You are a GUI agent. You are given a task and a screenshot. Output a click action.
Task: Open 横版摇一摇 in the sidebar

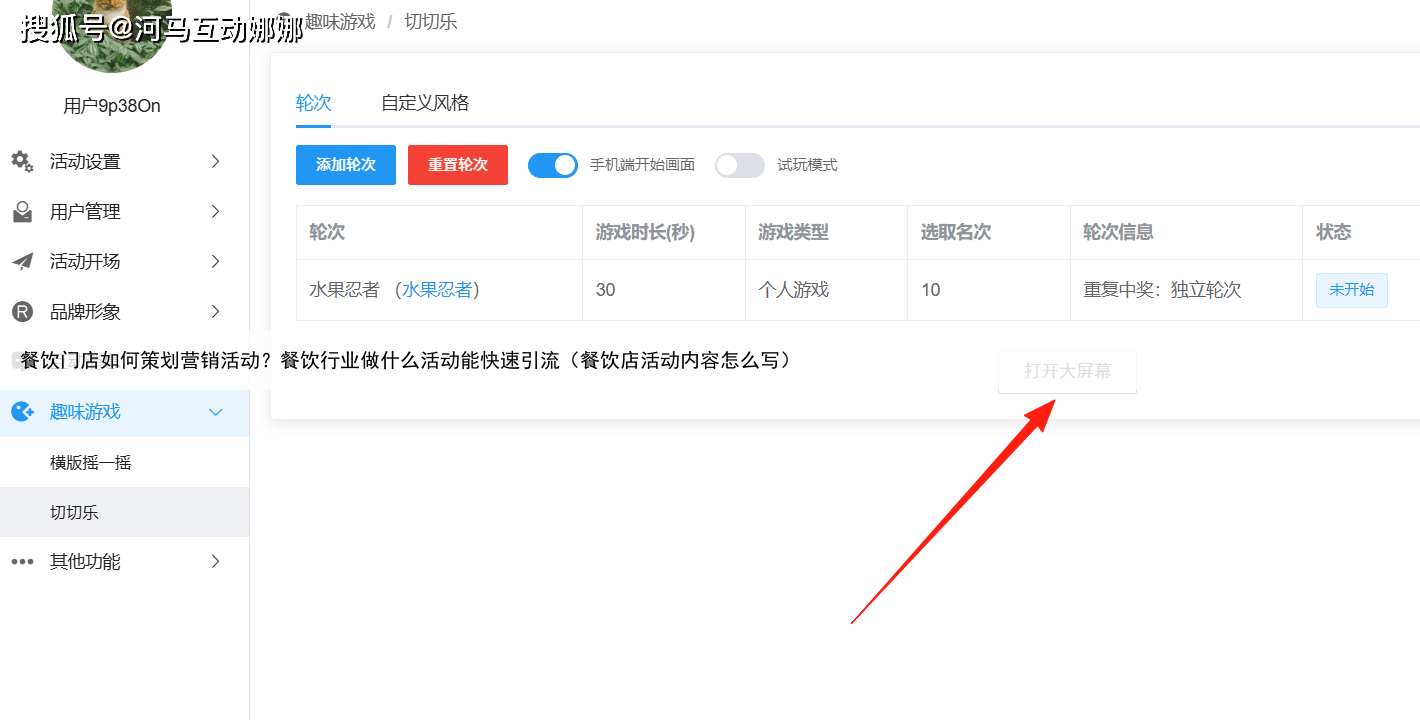click(x=91, y=462)
